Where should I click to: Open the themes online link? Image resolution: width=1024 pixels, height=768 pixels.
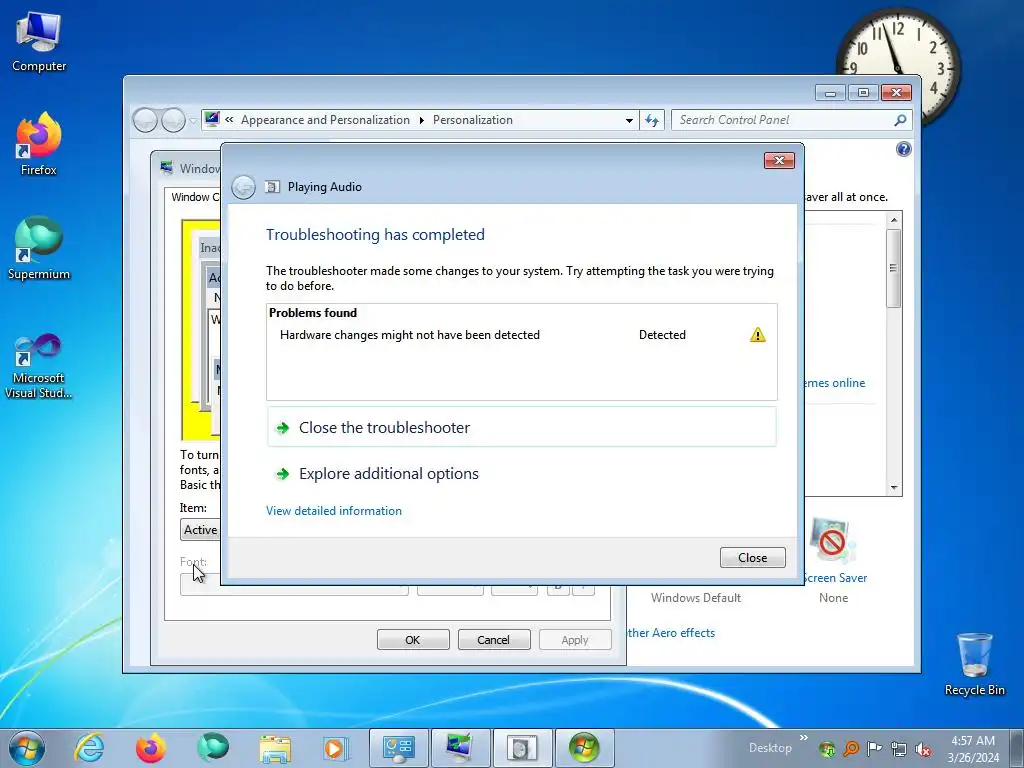tap(835, 383)
